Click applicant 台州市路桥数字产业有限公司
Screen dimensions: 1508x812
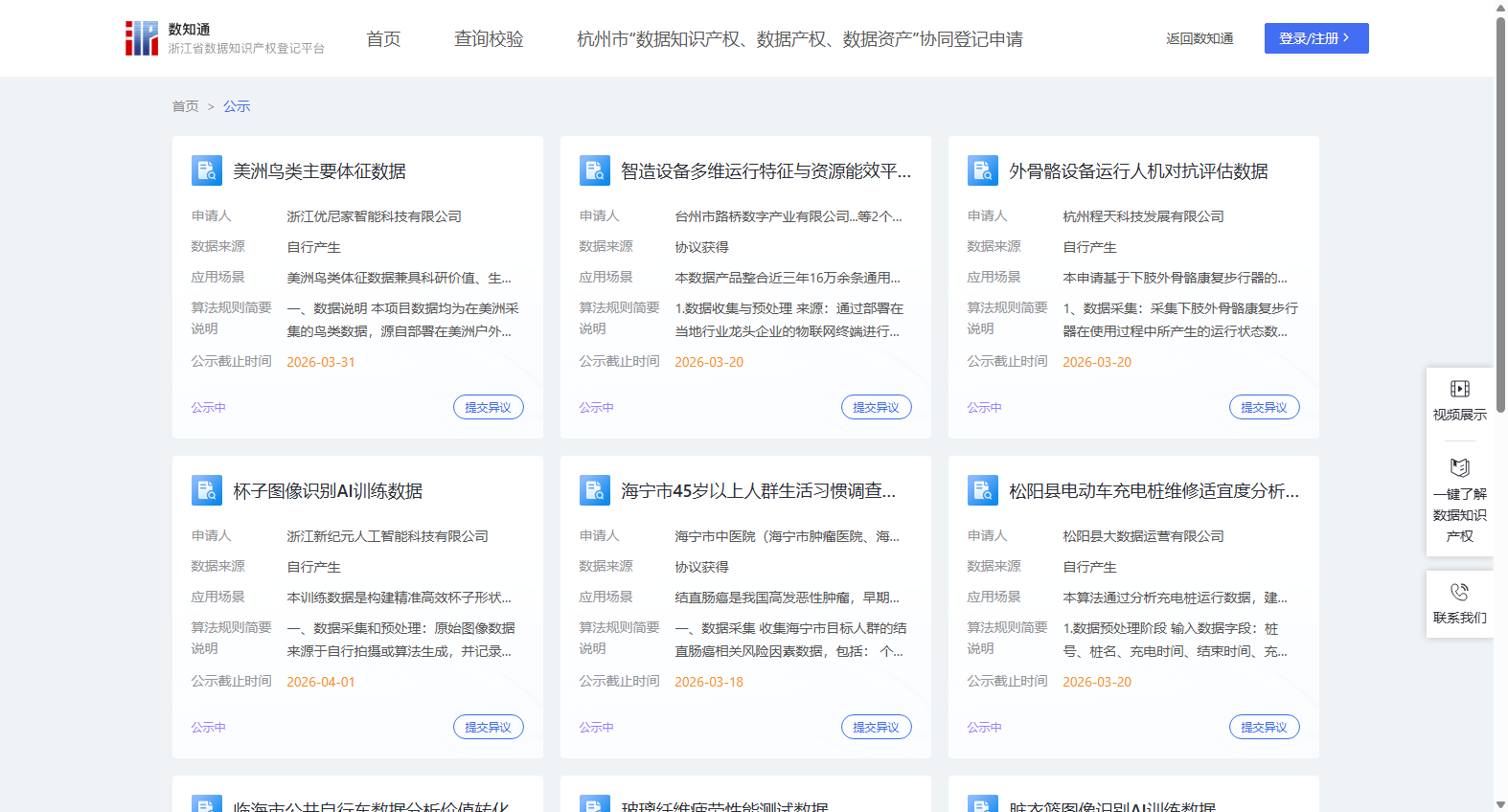[x=788, y=216]
